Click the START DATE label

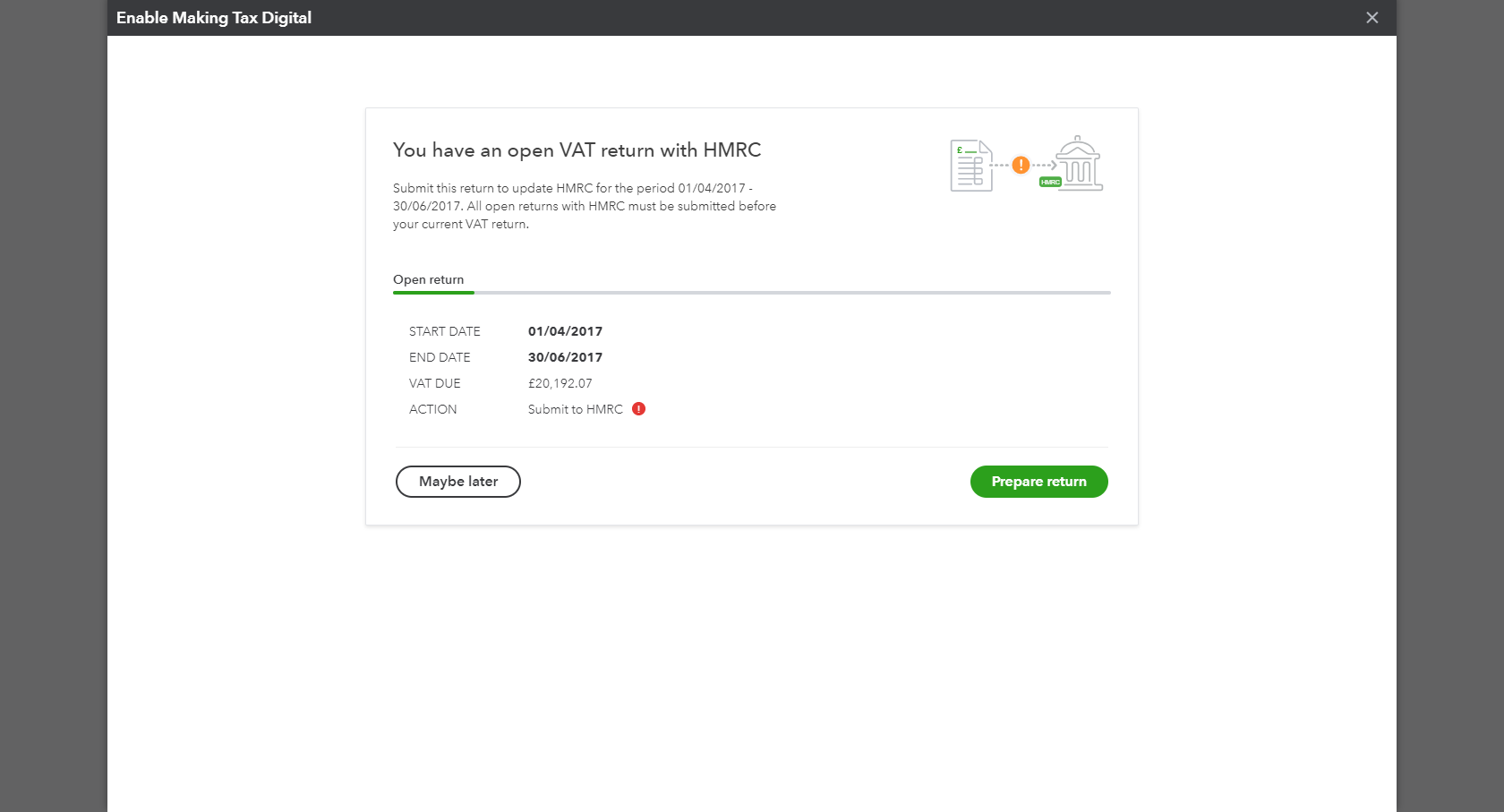pyautogui.click(x=445, y=331)
